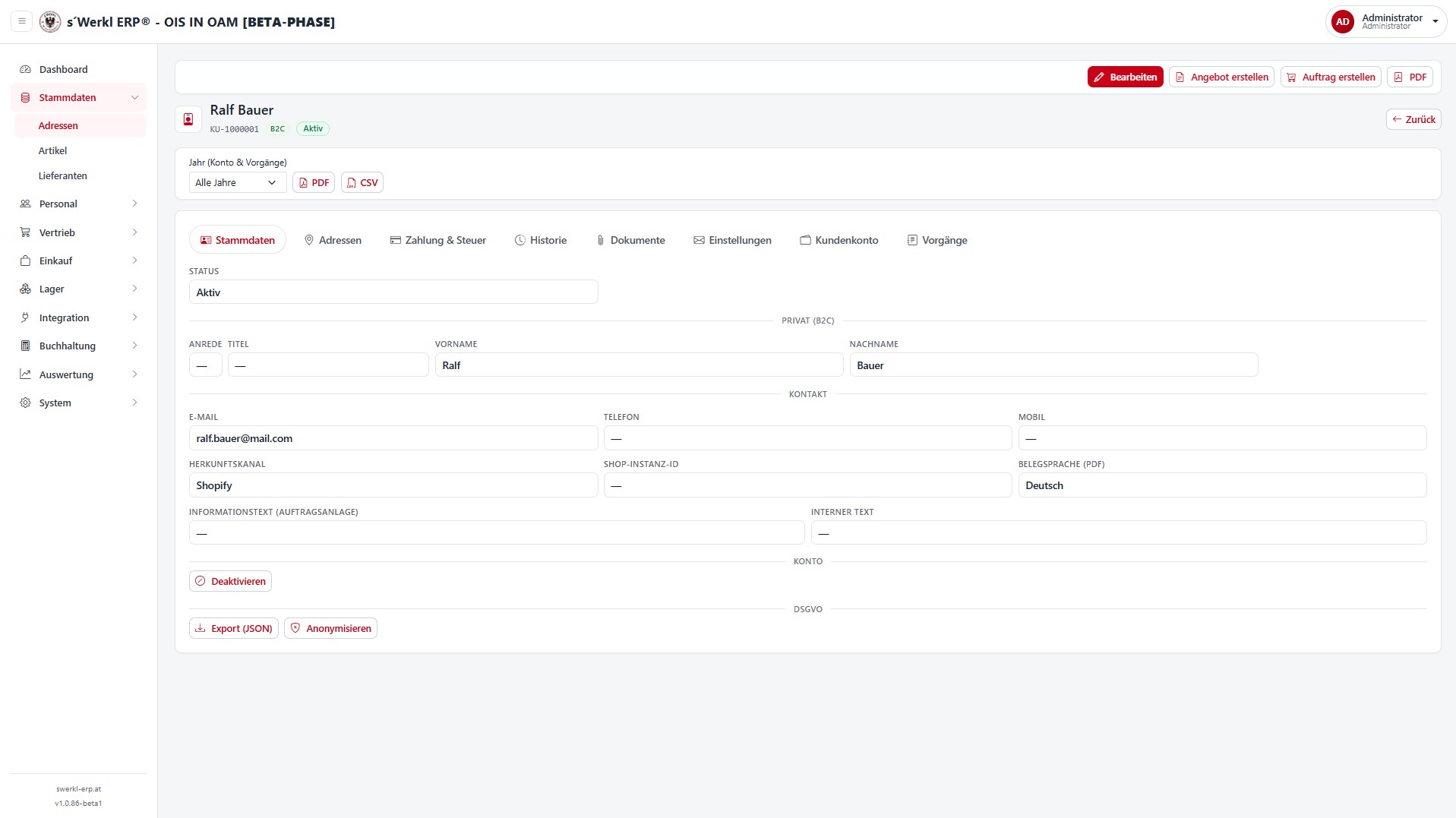Click the Personal people icon
Image resolution: width=1456 pixels, height=818 pixels.
(x=25, y=204)
